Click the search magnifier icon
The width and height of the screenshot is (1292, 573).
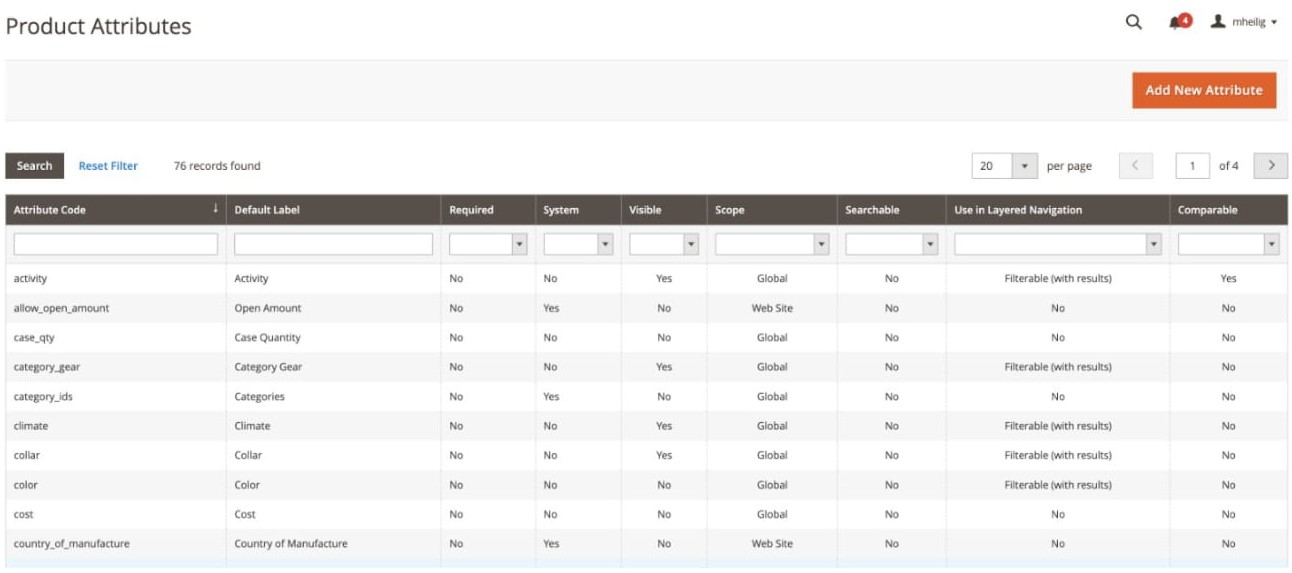coord(1133,22)
